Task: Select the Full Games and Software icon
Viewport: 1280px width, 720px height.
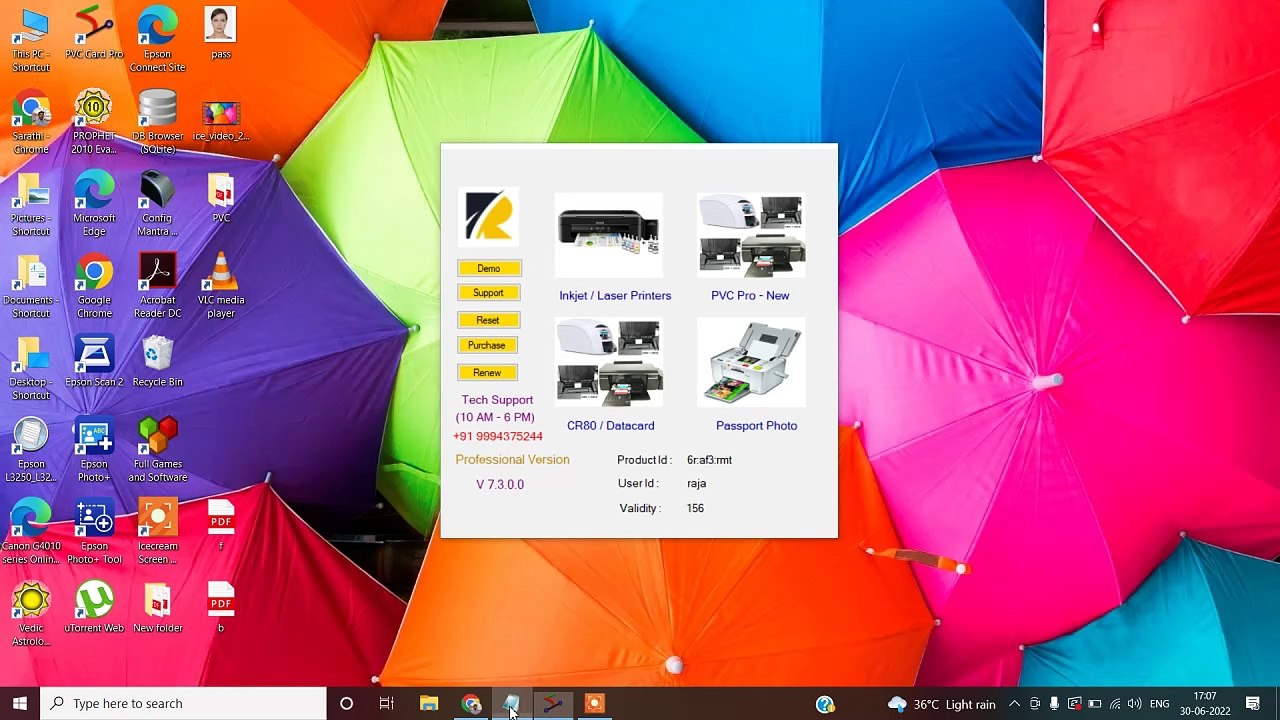Action: click(x=157, y=450)
